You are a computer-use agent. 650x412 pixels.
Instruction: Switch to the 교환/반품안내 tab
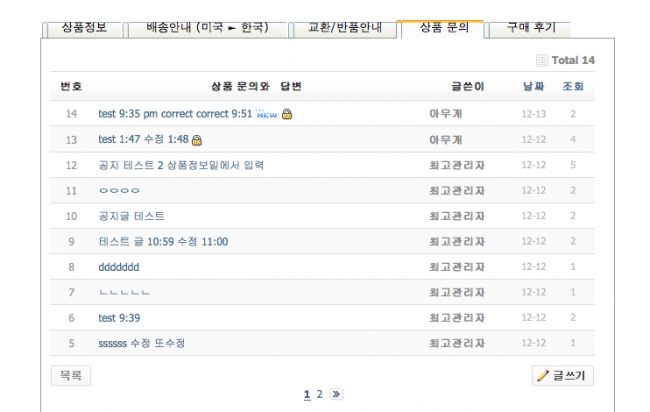345,28
